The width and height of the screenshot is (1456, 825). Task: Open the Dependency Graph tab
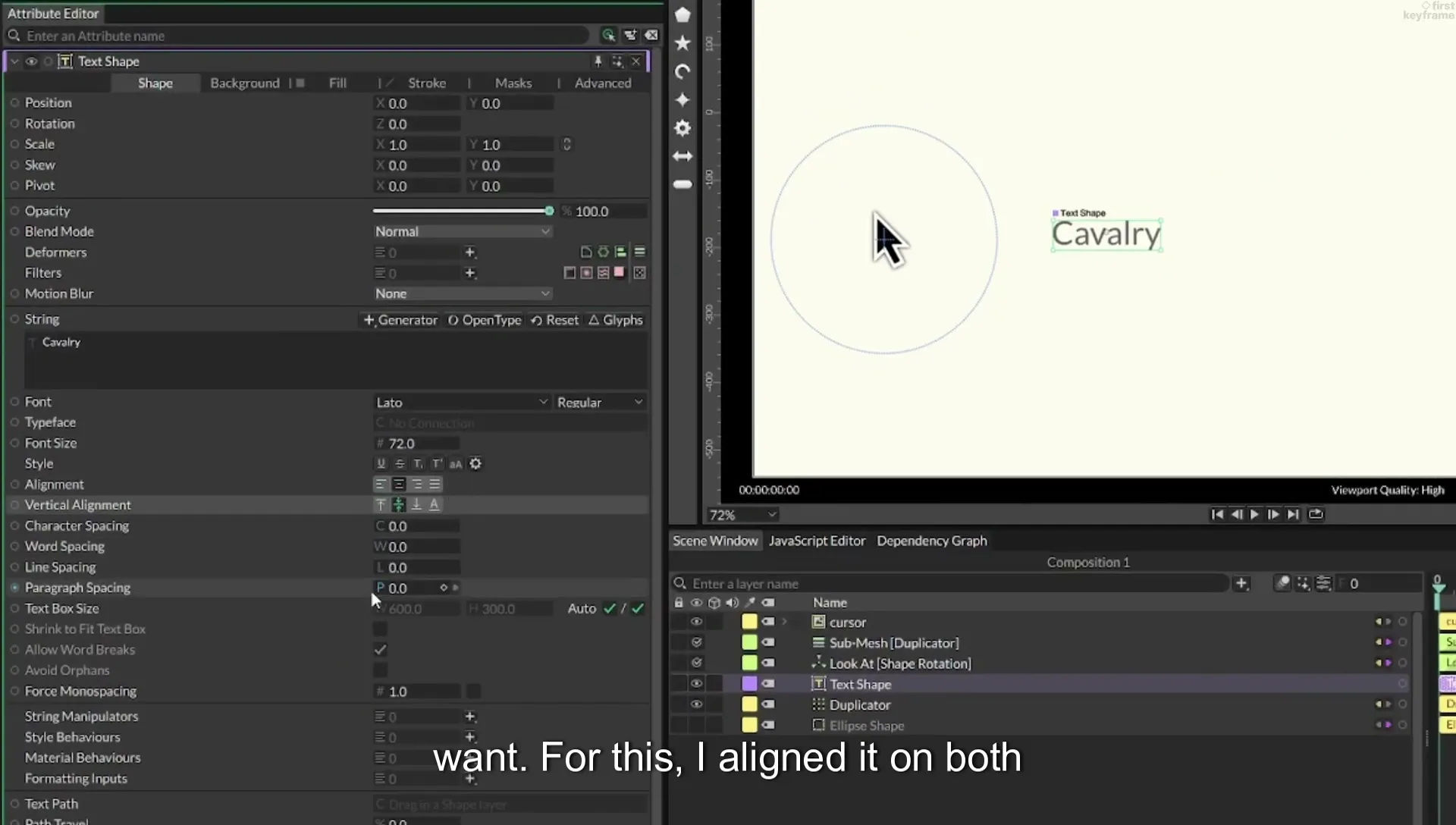932,541
